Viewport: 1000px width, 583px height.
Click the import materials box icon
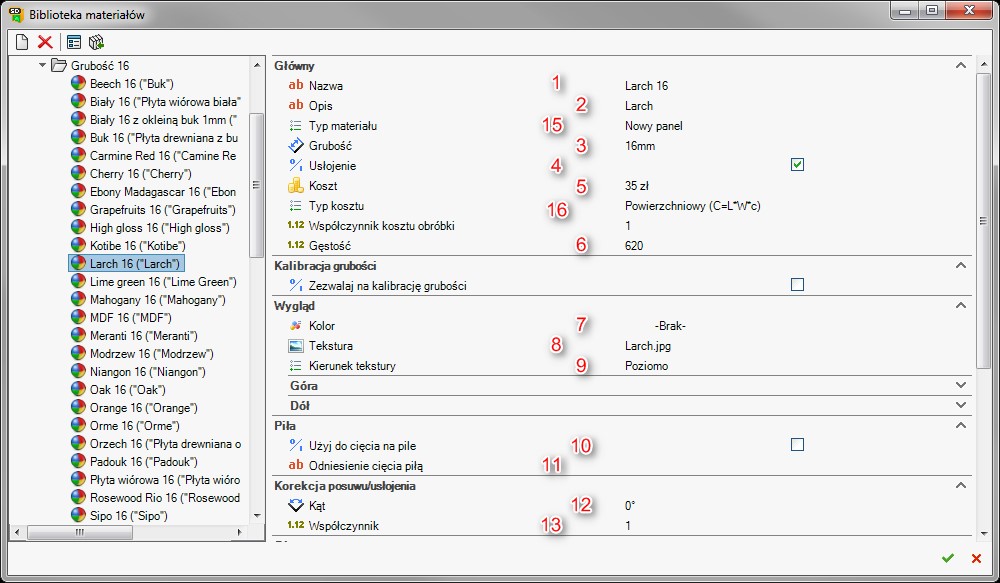pyautogui.click(x=97, y=42)
